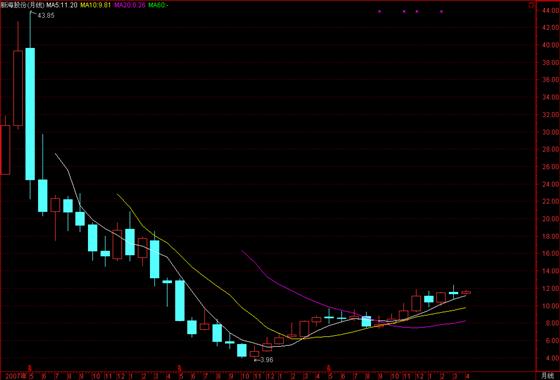Click the small red box icon at top-right of chart
Viewport: 560px width, 380px height.
tap(532, 5)
